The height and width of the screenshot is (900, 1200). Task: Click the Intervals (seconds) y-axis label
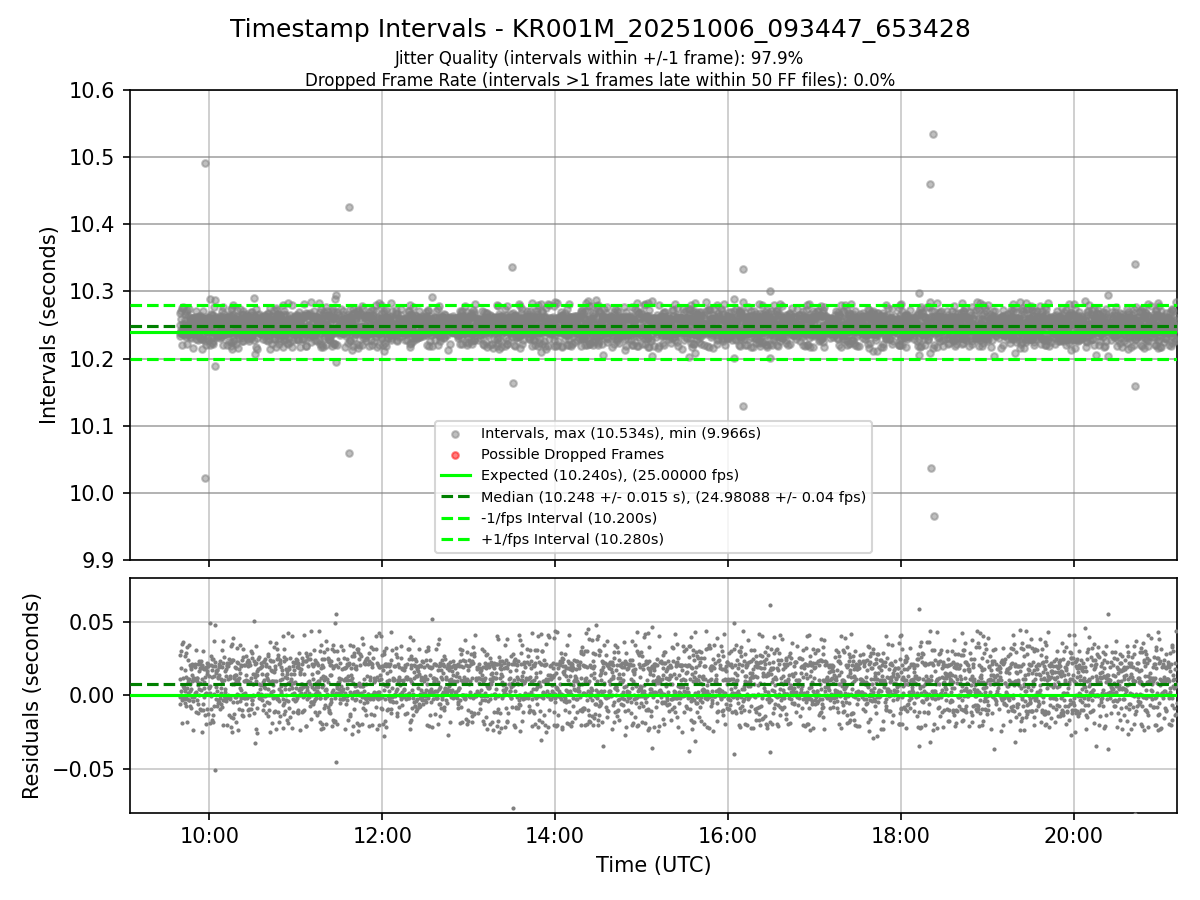tap(48, 325)
